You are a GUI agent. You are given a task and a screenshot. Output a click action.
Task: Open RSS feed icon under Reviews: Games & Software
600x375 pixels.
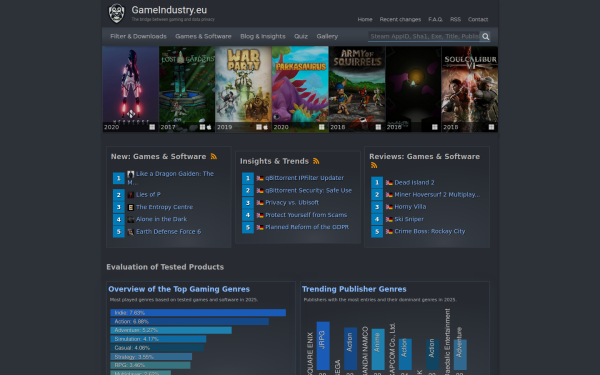point(374,165)
